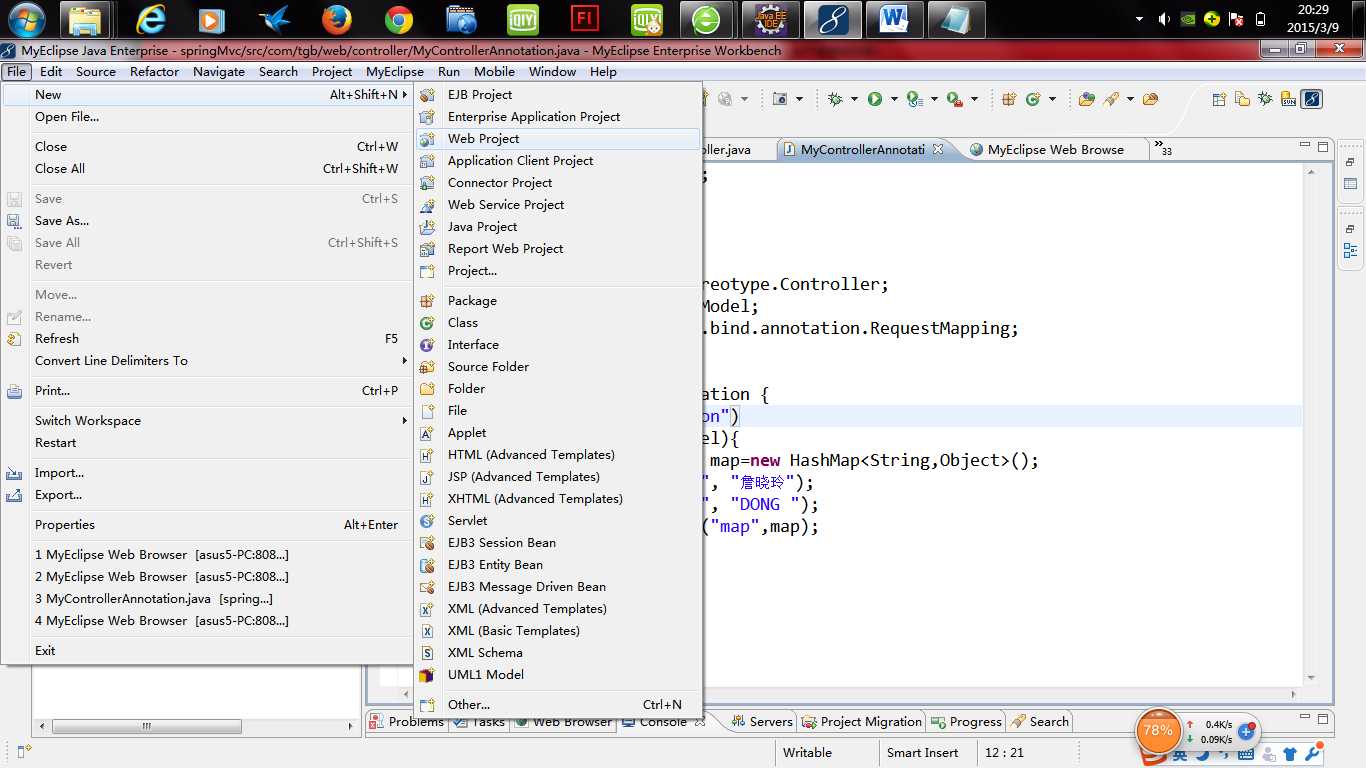Open Firefox from the taskbar
Viewport: 1366px width, 768px height.
click(x=337, y=20)
